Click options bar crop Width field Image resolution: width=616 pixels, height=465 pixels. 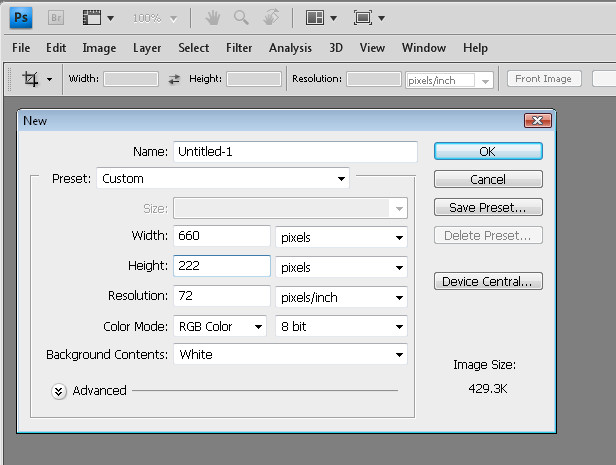tap(131, 79)
